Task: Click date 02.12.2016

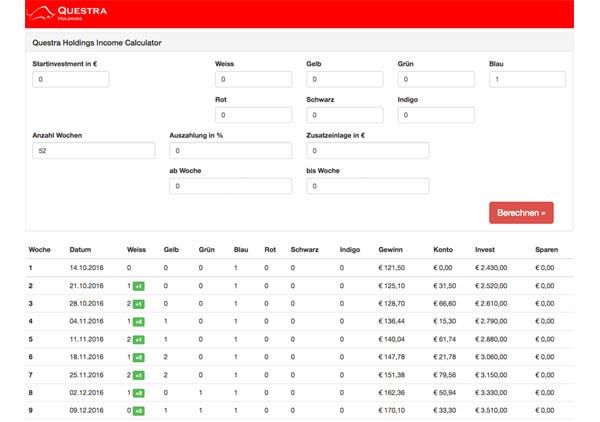Action: pyautogui.click(x=86, y=393)
